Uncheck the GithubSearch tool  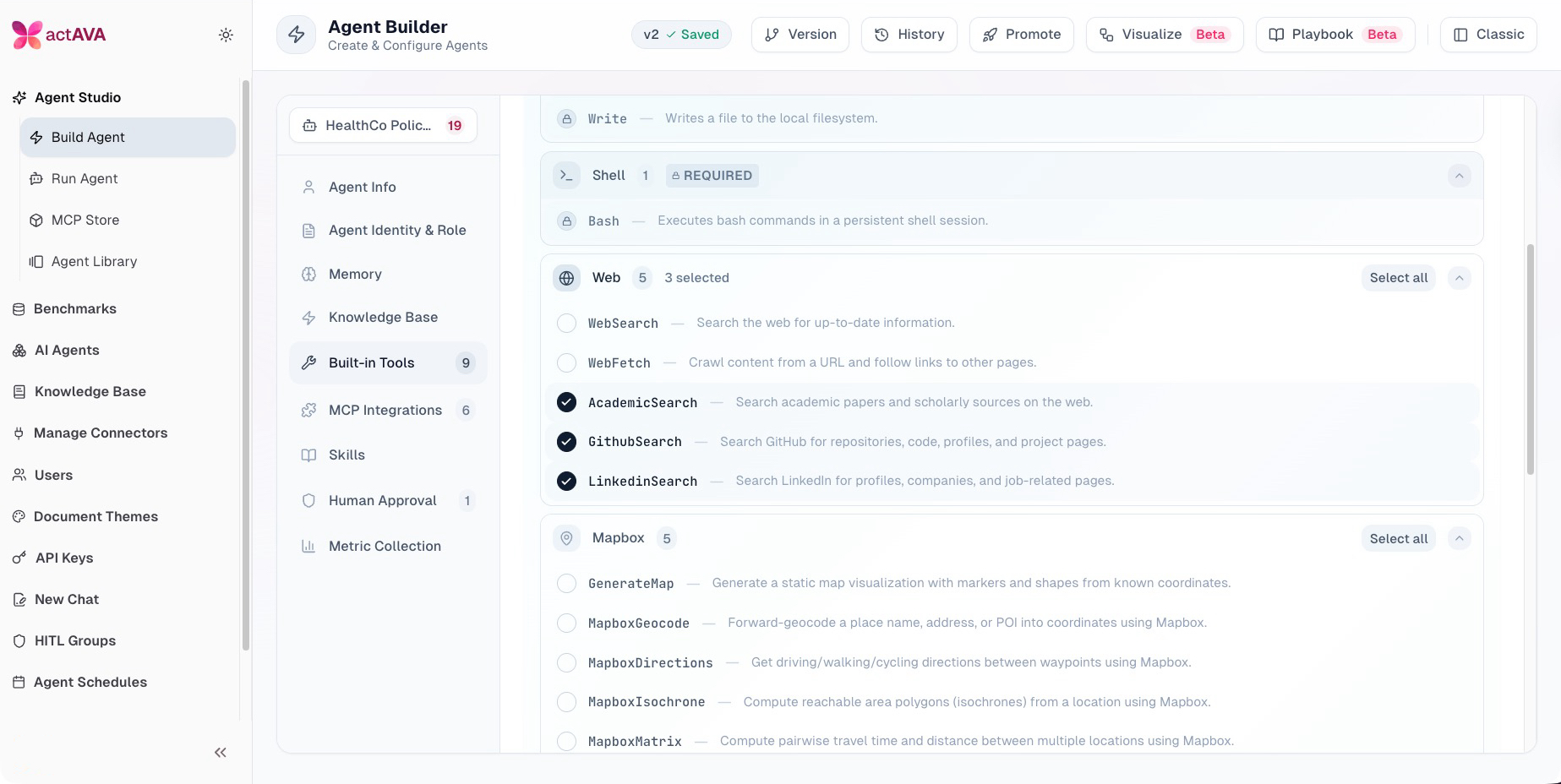pos(566,441)
